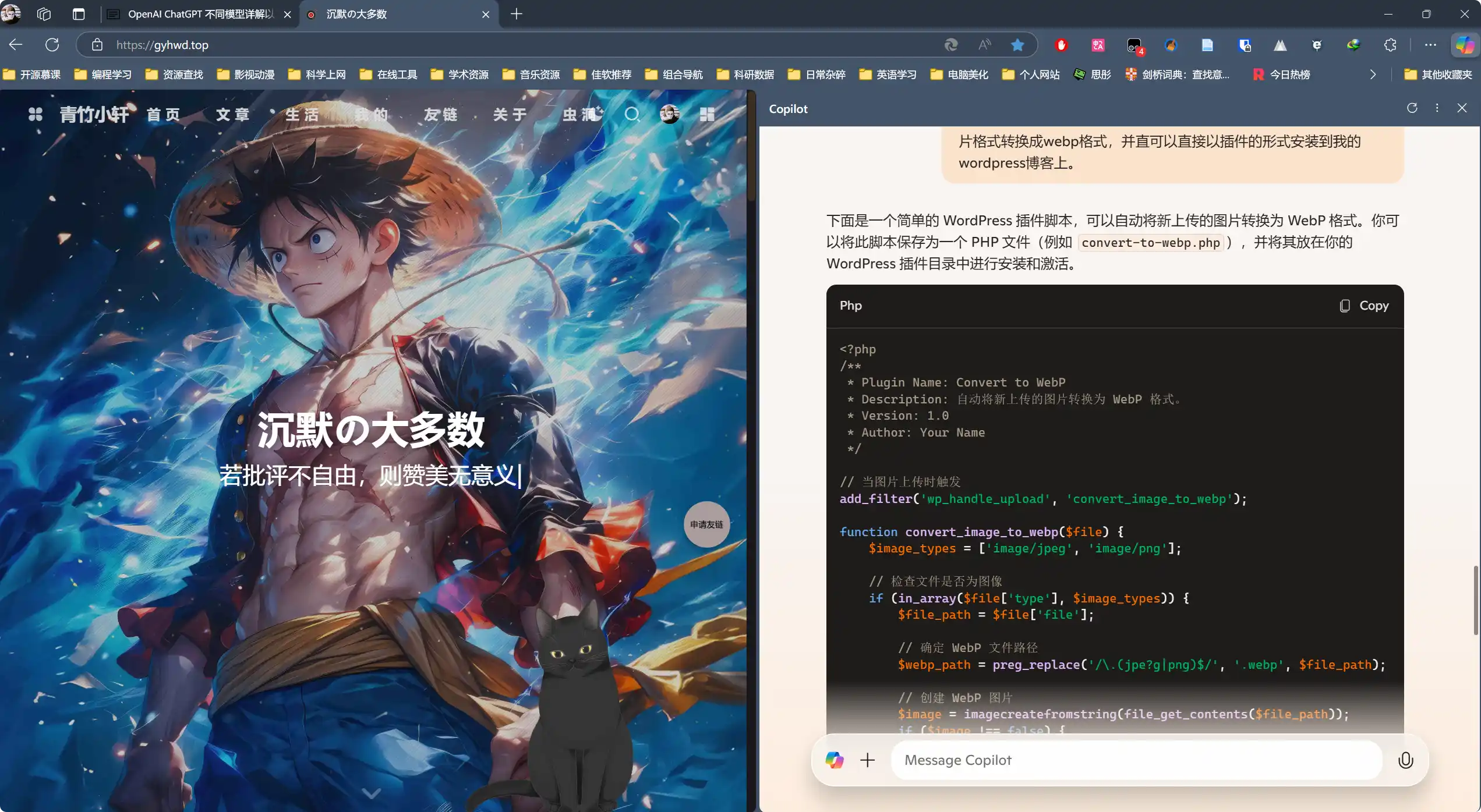Click the scroll-down chevron on hero image
Viewport: 1481px width, 812px height.
tap(372, 793)
